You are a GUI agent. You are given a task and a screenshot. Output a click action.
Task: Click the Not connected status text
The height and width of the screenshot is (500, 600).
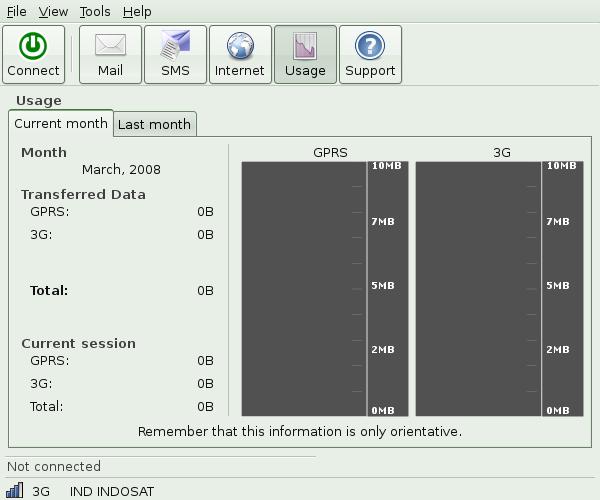[54, 466]
